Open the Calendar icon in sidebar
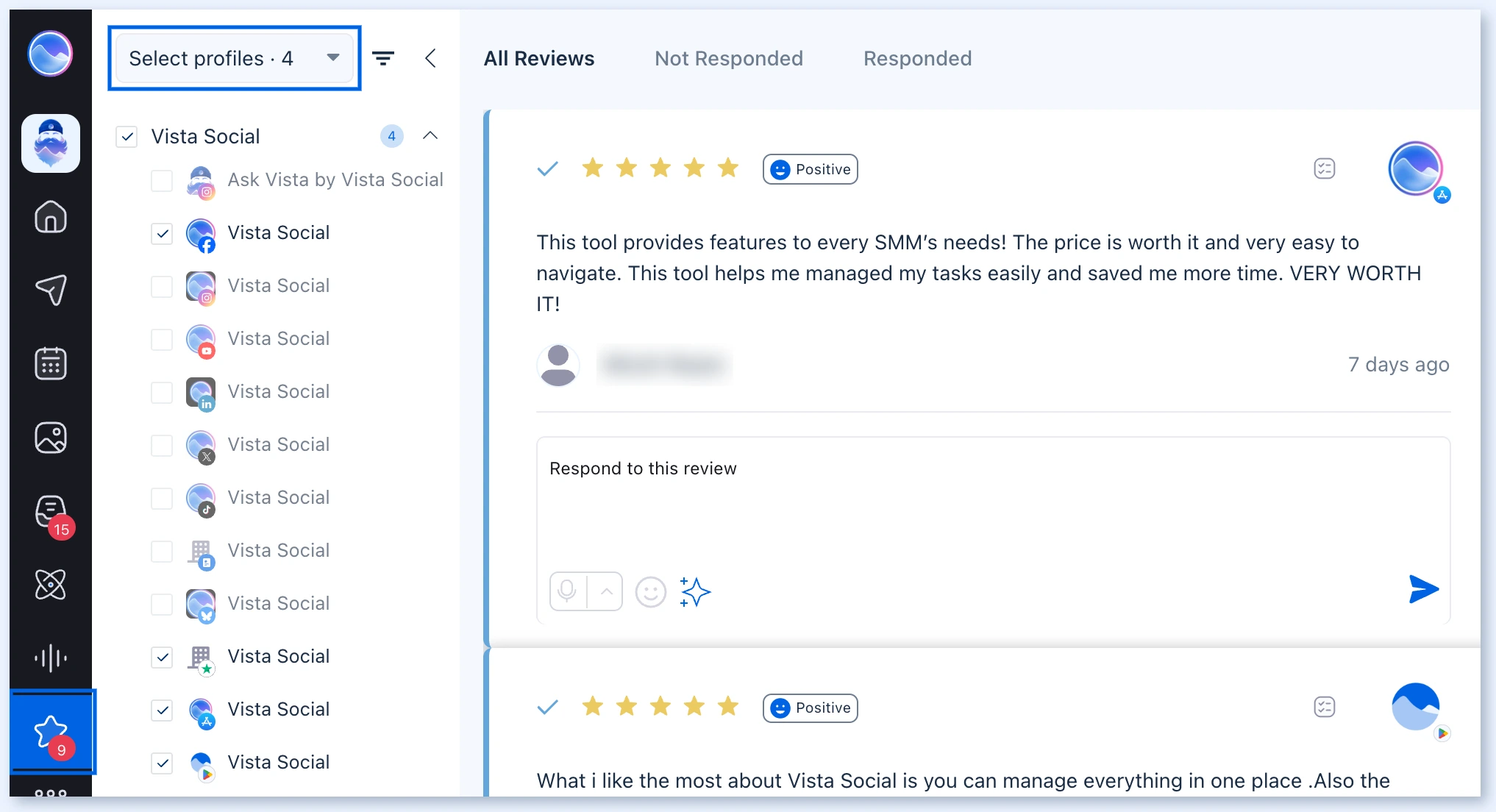This screenshot has height=812, width=1496. point(51,363)
